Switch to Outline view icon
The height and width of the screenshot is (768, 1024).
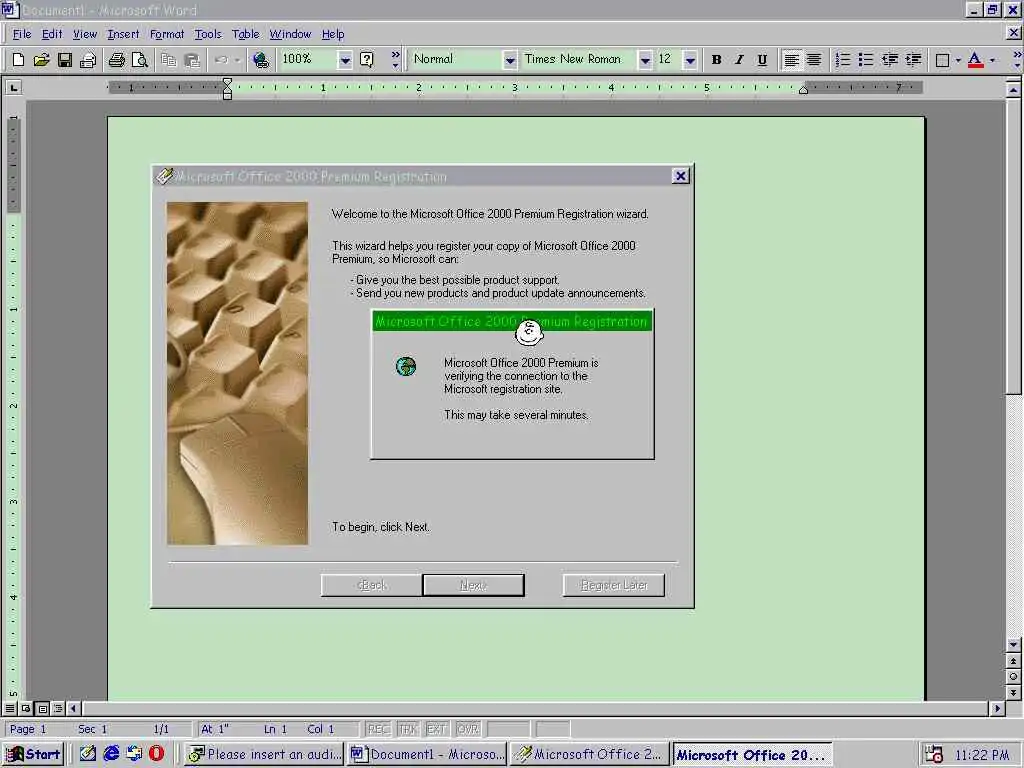coord(58,709)
